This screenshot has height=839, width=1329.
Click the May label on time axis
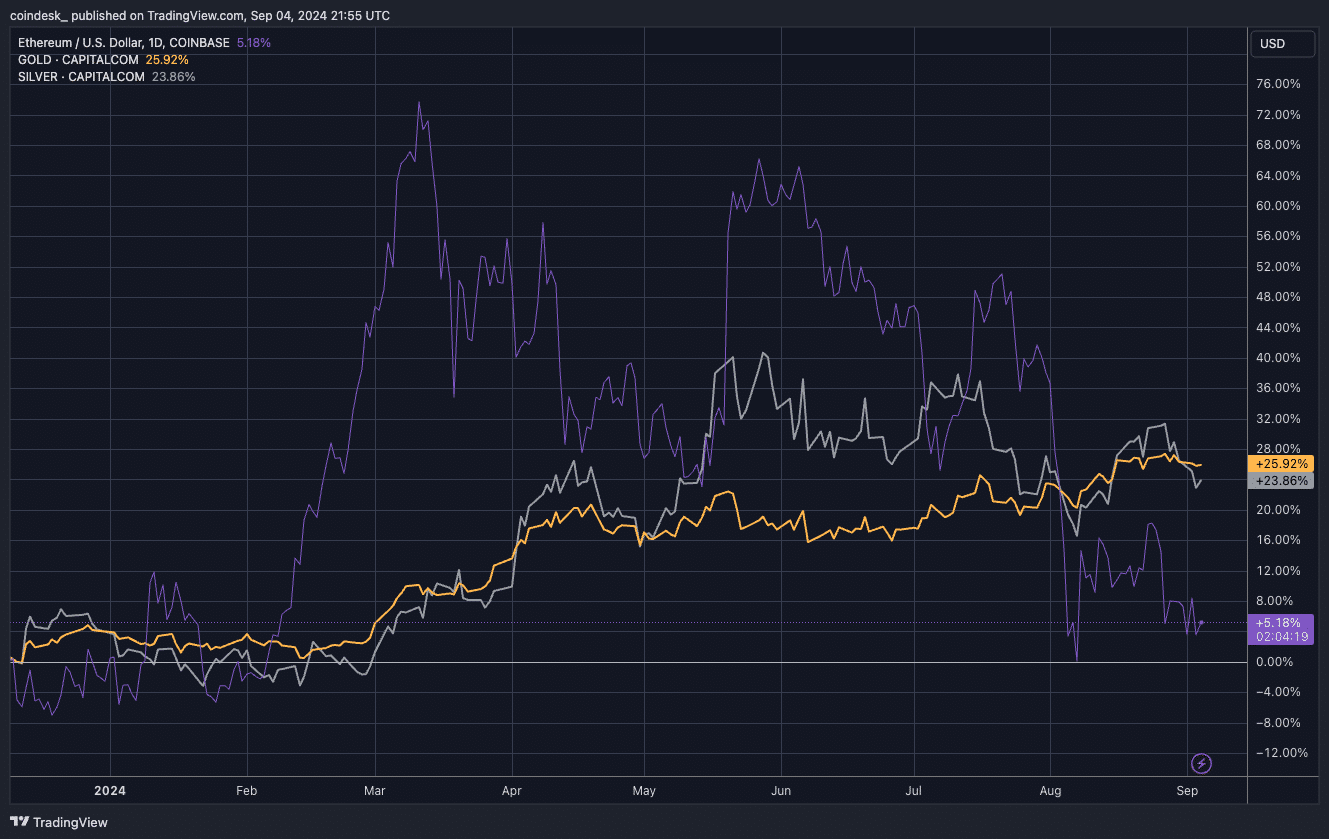coord(644,790)
